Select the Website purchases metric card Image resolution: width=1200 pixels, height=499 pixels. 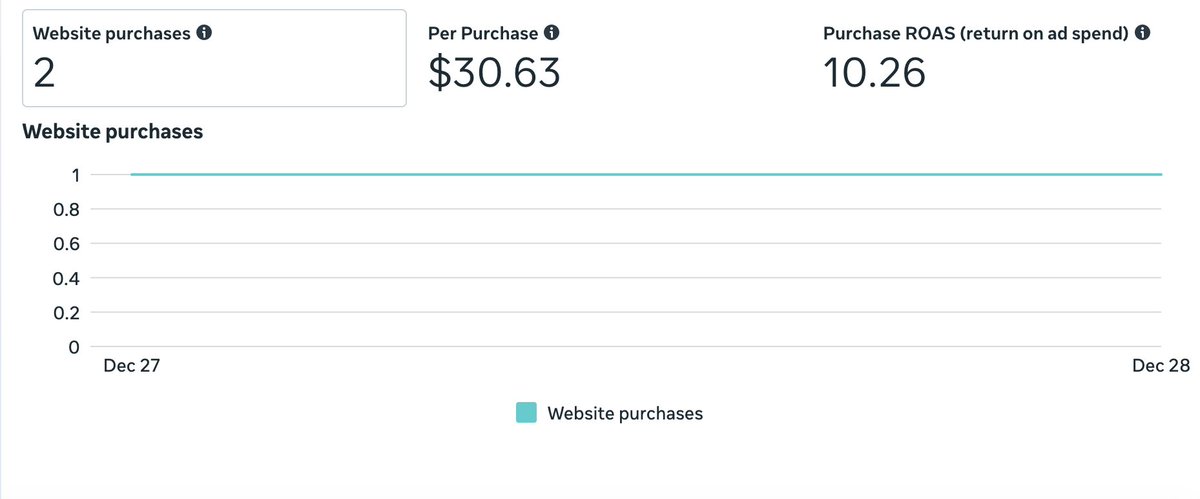215,58
